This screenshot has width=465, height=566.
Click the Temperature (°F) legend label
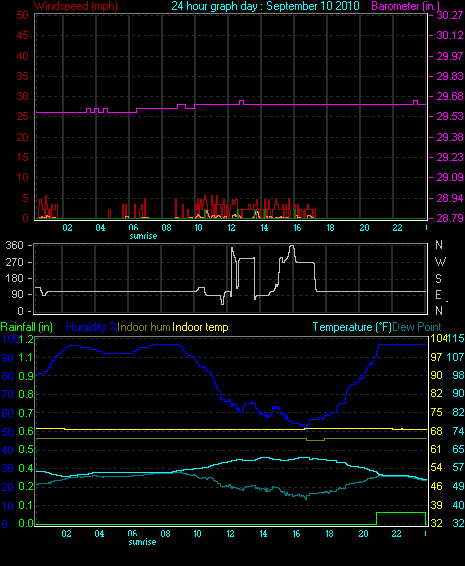click(x=352, y=327)
